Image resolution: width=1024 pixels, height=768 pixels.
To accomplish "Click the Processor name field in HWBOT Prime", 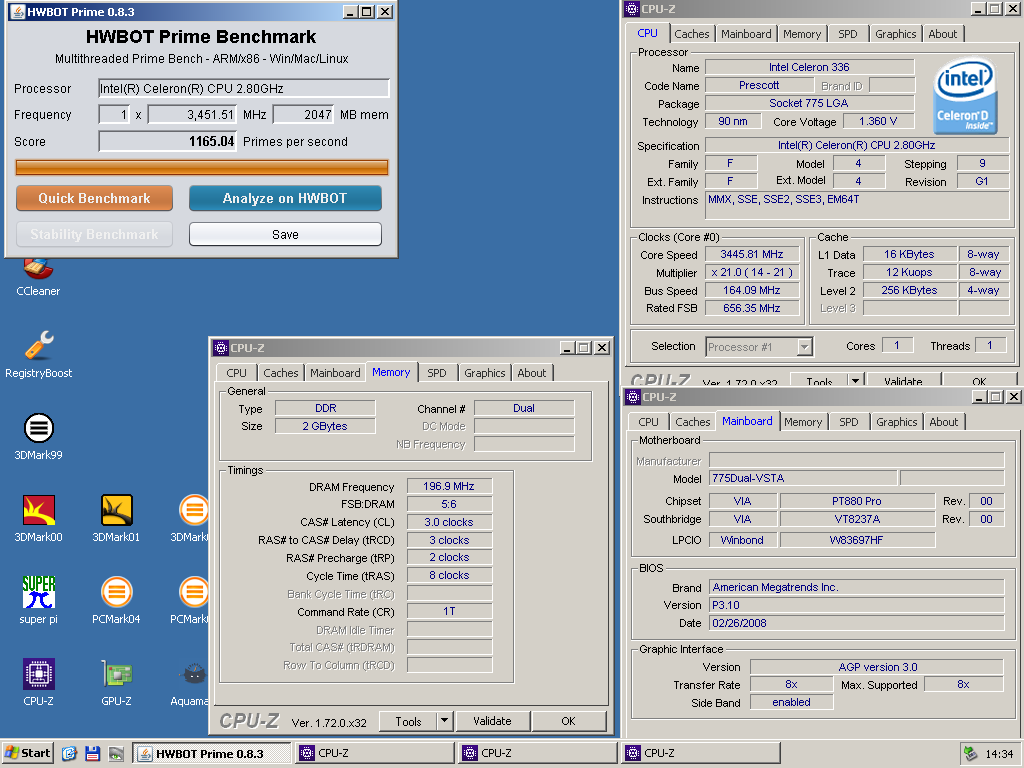I will click(244, 88).
